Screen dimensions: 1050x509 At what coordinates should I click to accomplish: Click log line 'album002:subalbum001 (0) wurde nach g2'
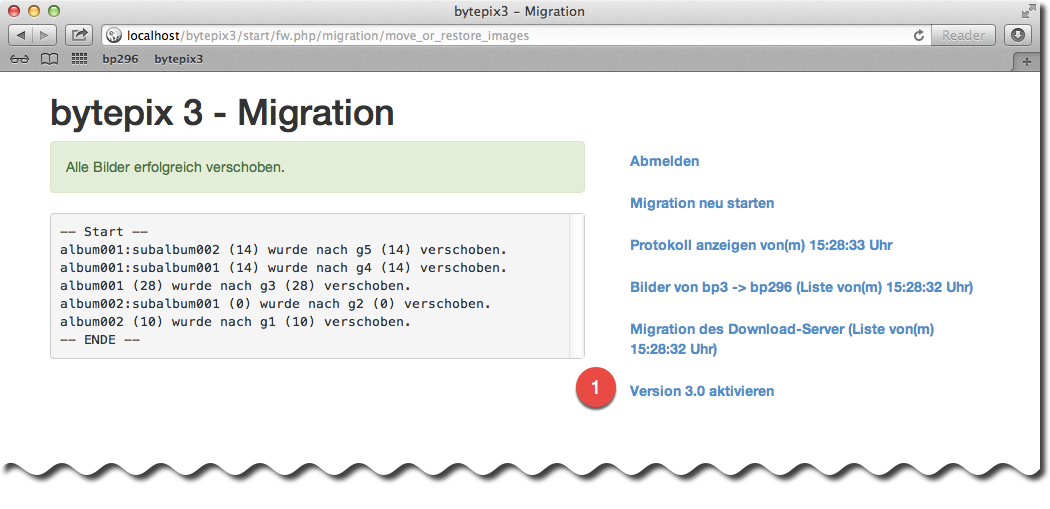pyautogui.click(x=275, y=304)
